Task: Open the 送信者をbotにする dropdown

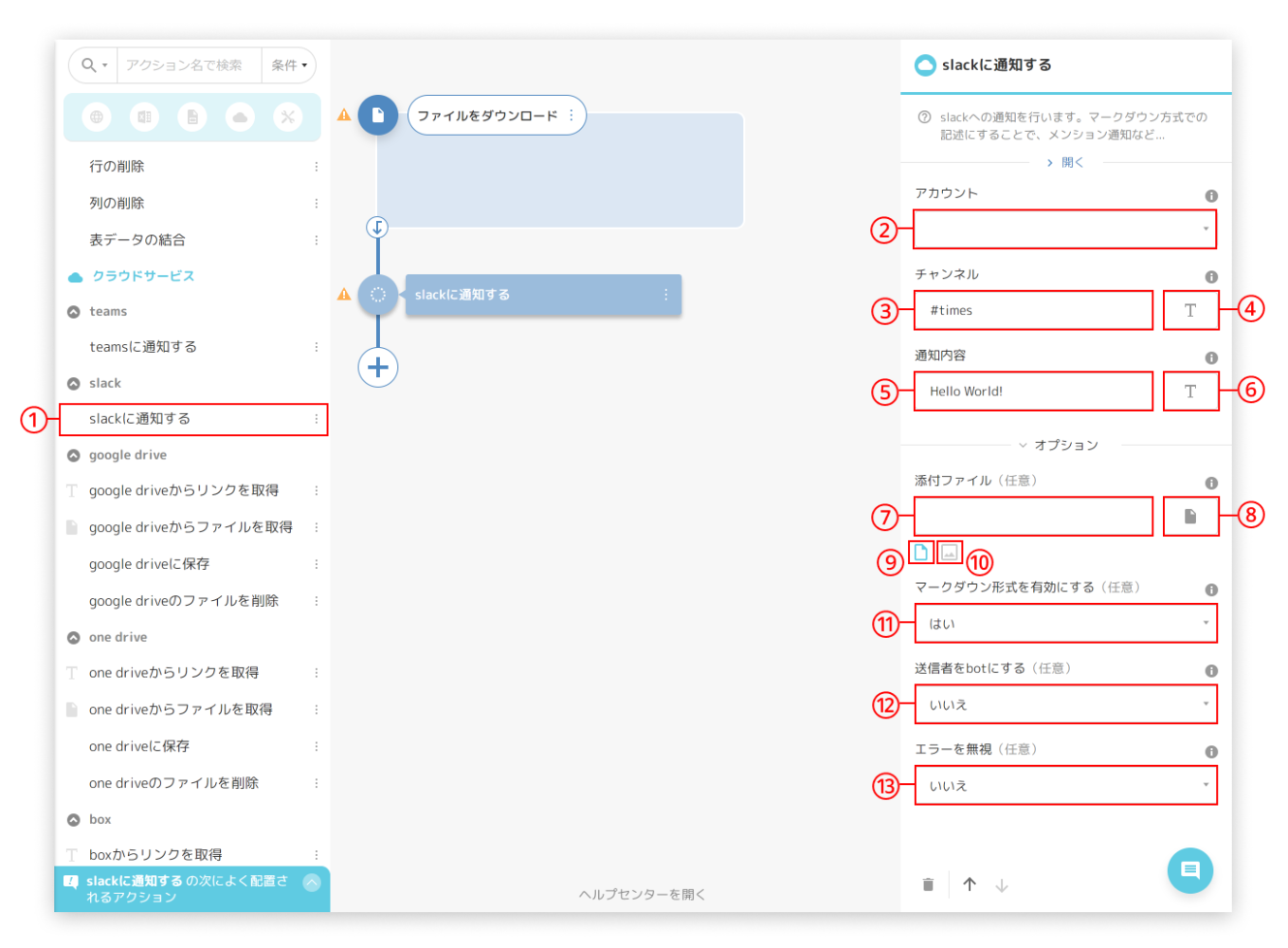Action: click(x=1066, y=704)
